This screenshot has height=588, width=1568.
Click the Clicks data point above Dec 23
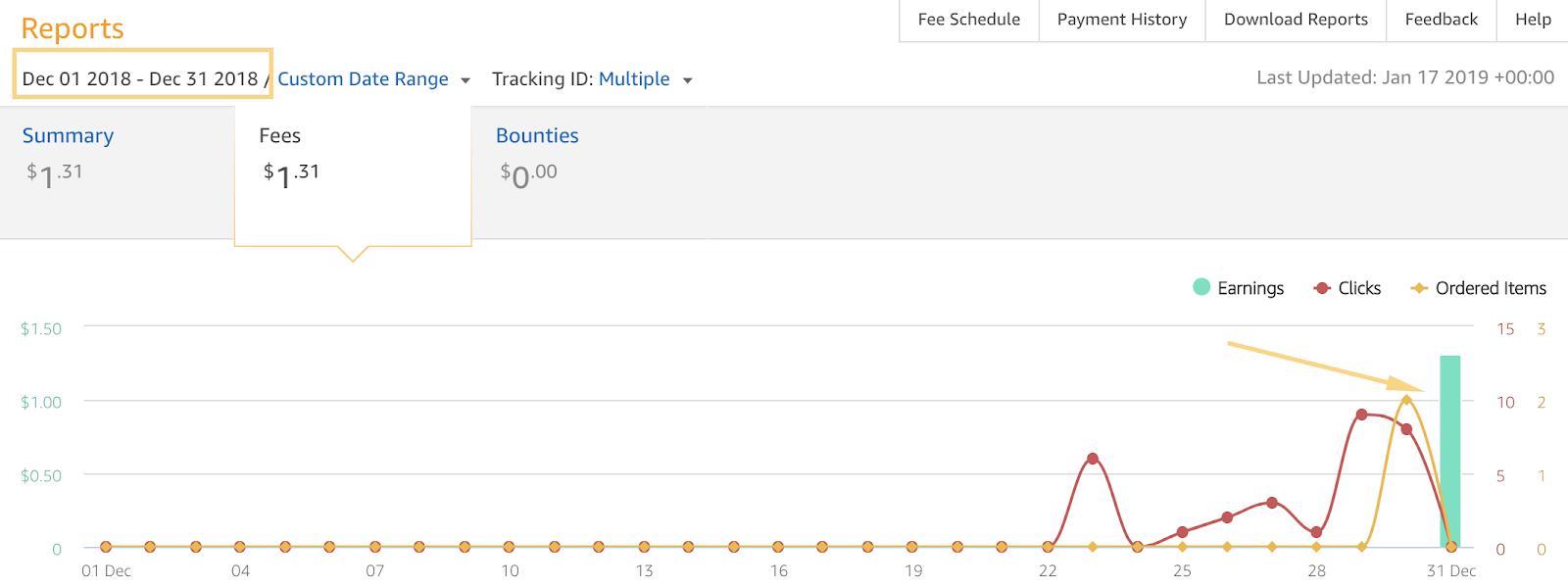(1093, 459)
